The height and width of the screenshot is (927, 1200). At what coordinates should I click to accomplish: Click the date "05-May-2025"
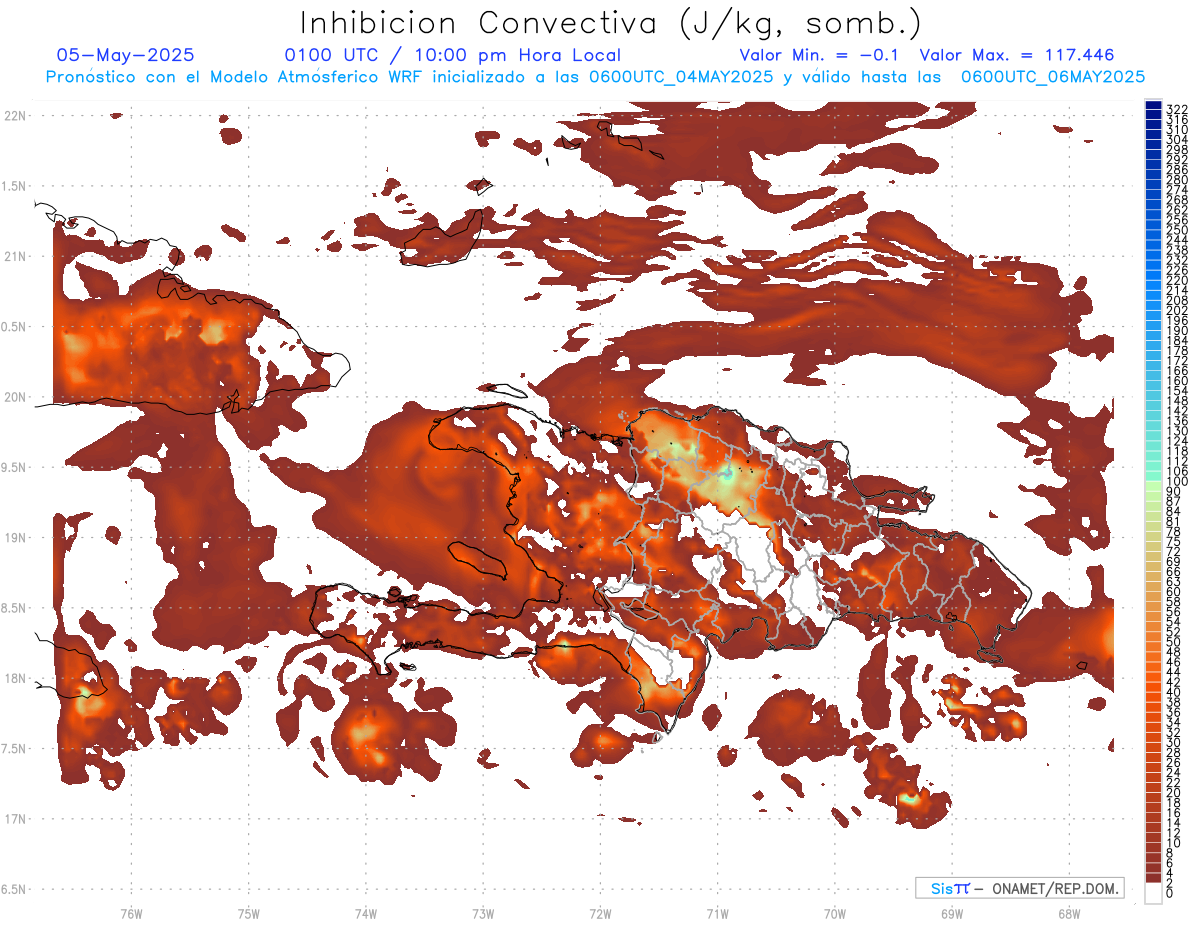pos(125,55)
